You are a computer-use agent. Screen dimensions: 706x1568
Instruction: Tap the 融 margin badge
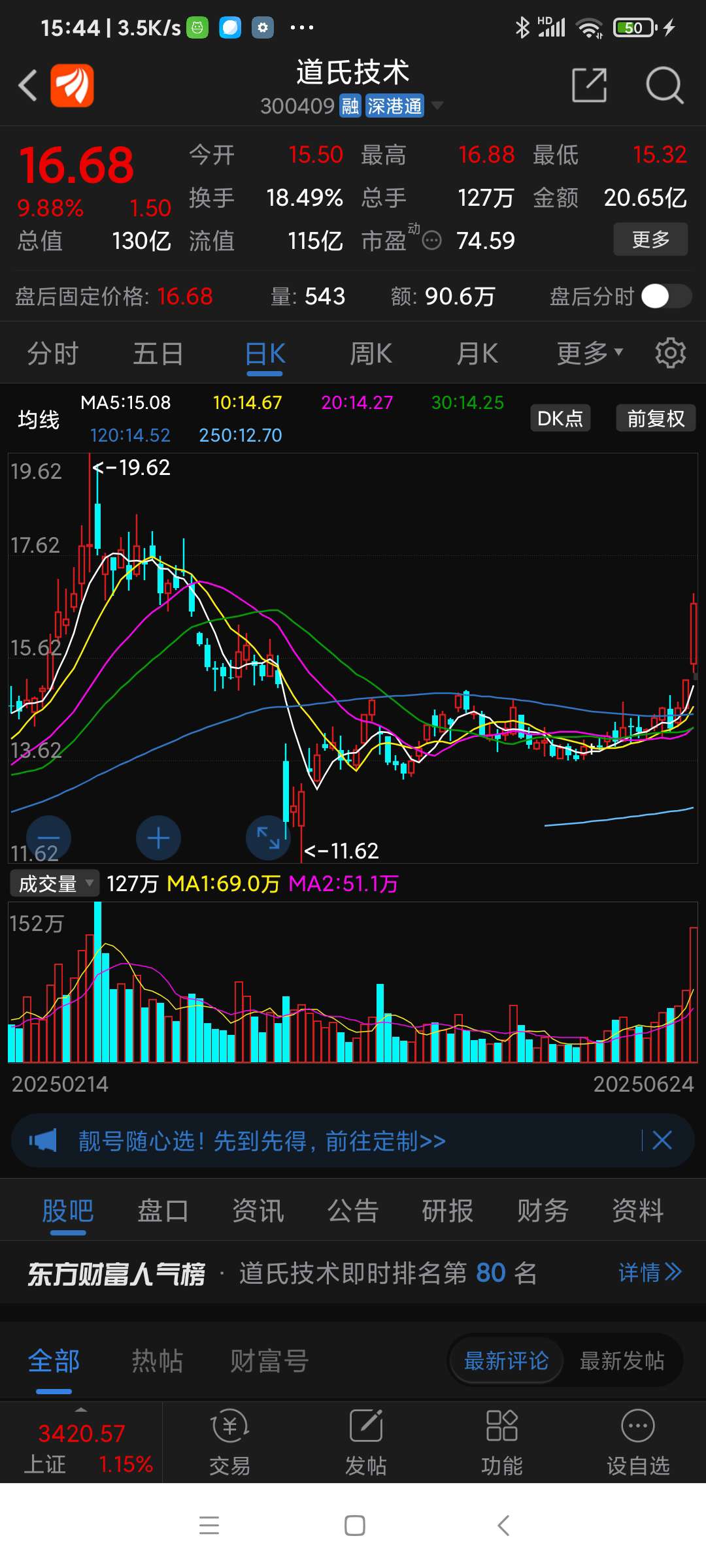(350, 106)
